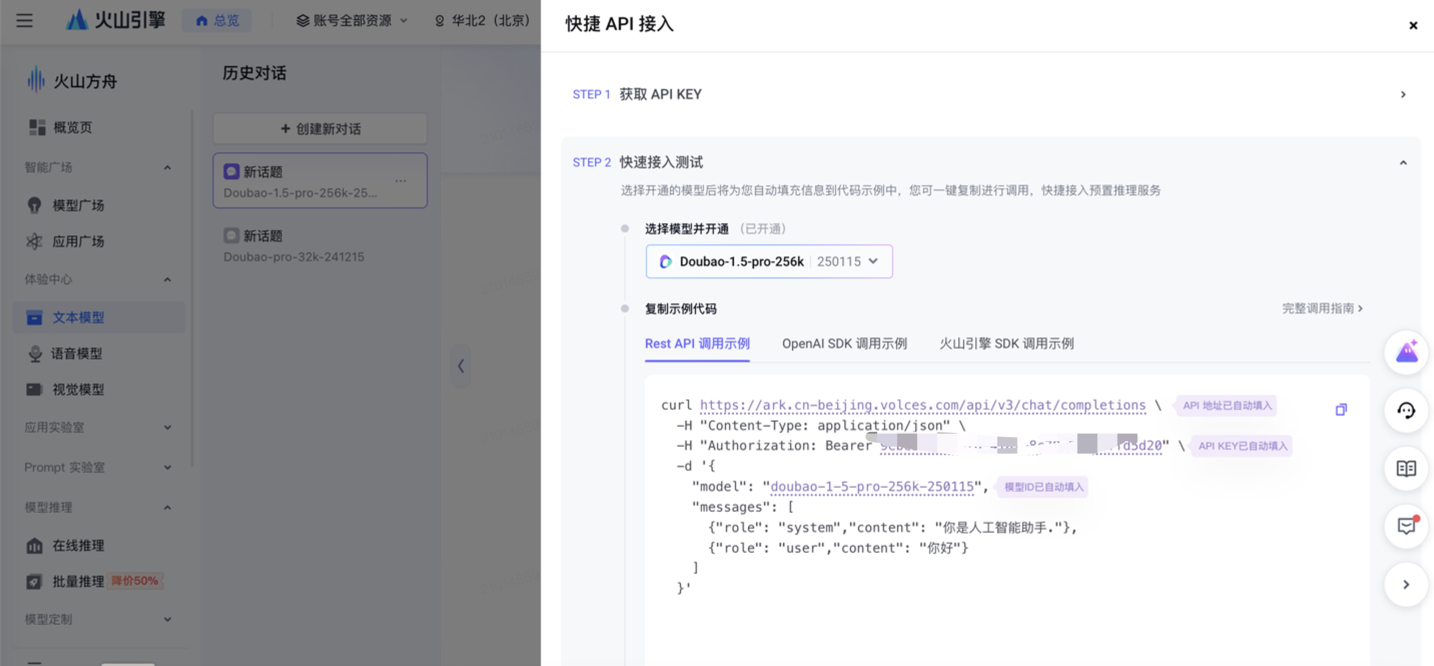Select 新话题 Doubao-pro-32k-241215 conversation

pyautogui.click(x=320, y=246)
